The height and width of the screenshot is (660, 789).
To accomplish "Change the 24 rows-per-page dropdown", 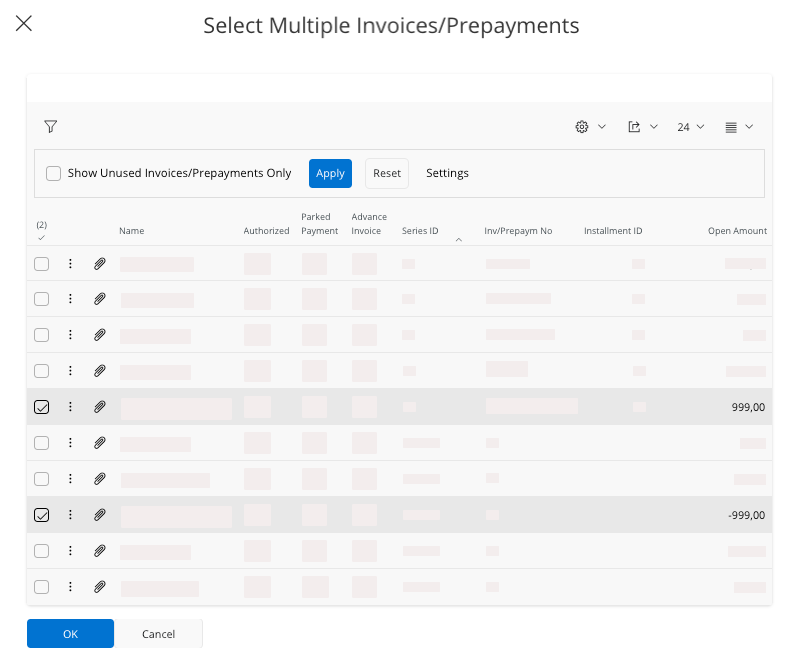I will pyautogui.click(x=690, y=127).
